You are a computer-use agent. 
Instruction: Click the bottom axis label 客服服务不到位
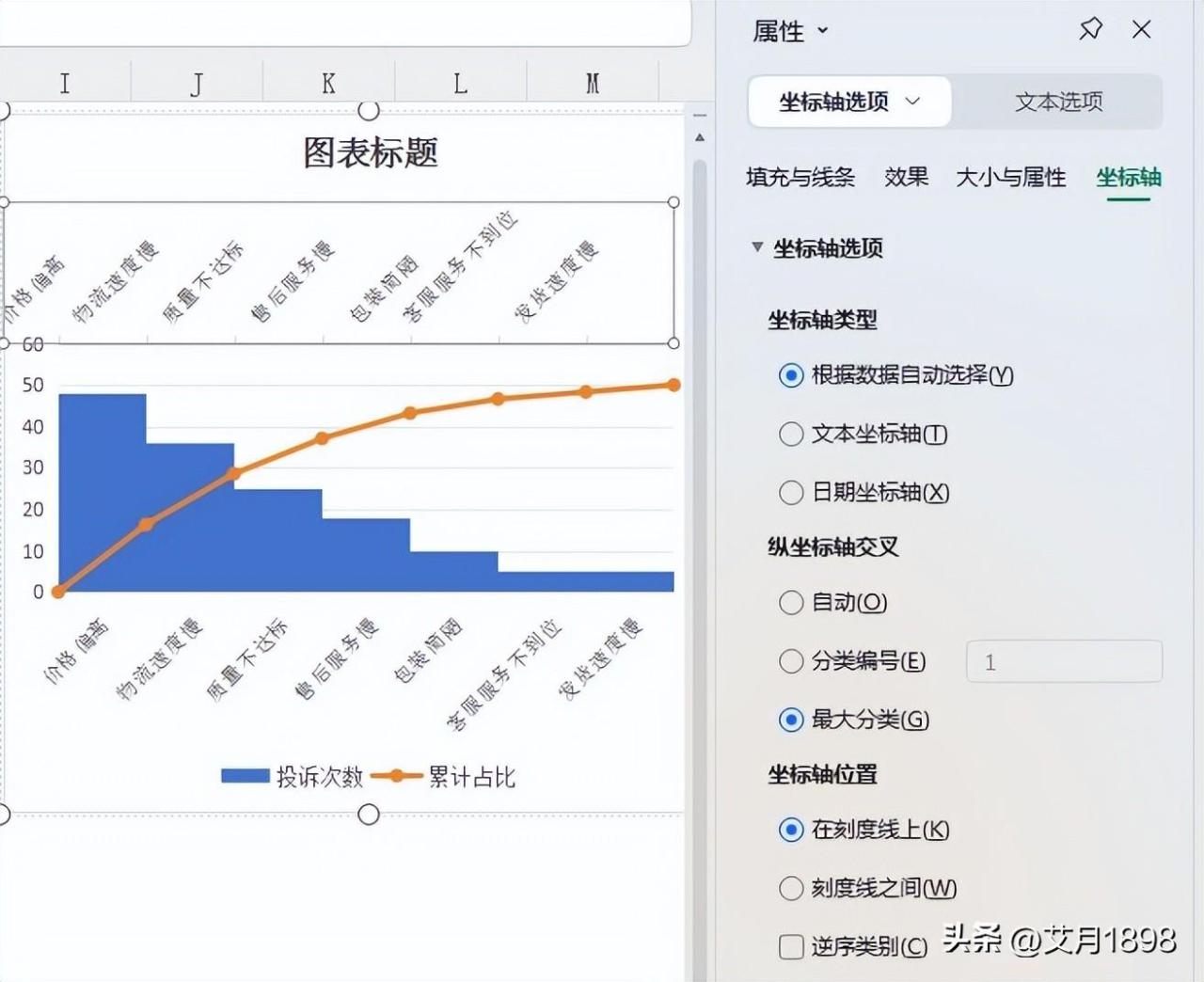pyautogui.click(x=503, y=673)
